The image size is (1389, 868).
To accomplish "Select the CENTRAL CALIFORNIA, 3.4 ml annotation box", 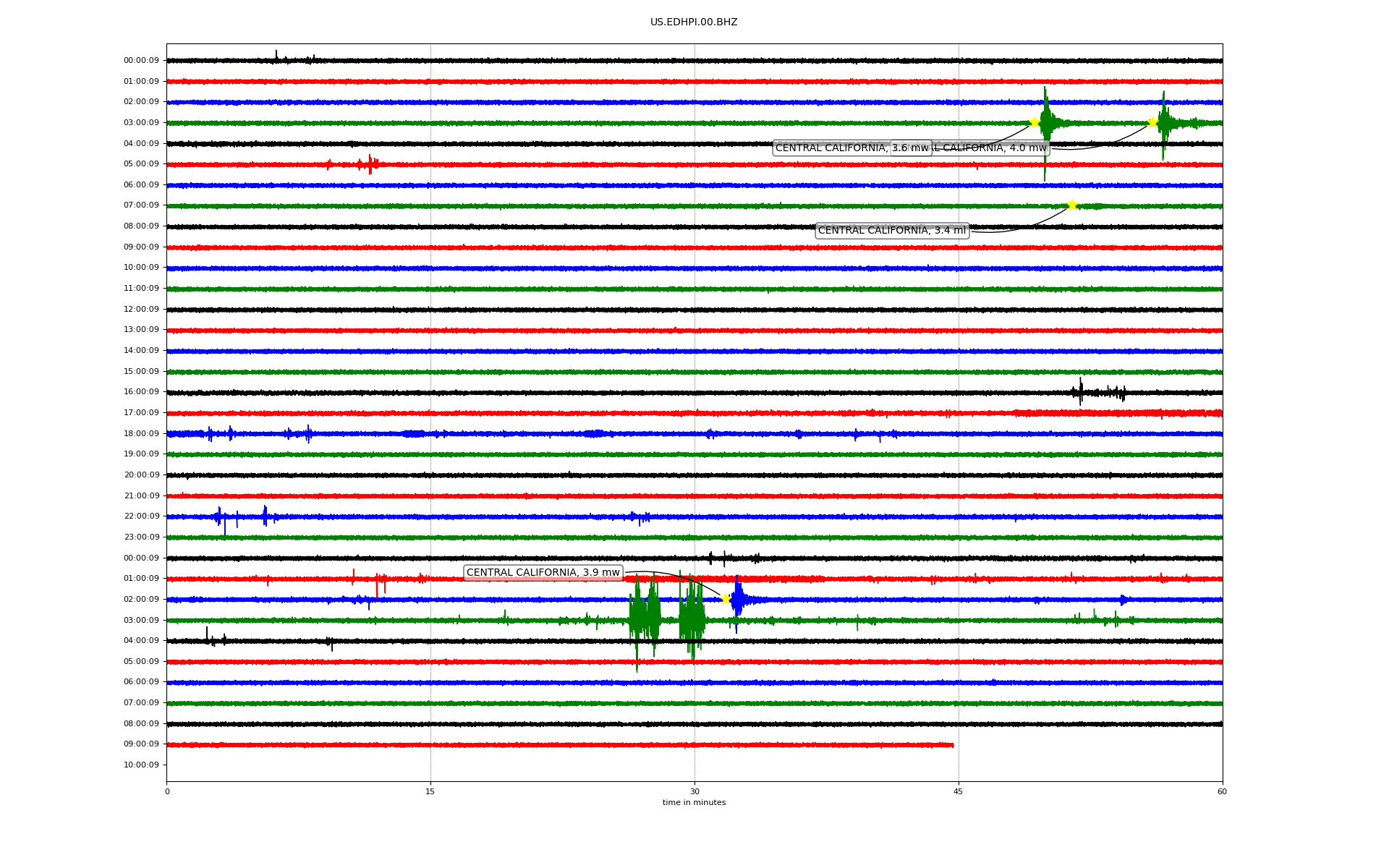I will coord(891,231).
